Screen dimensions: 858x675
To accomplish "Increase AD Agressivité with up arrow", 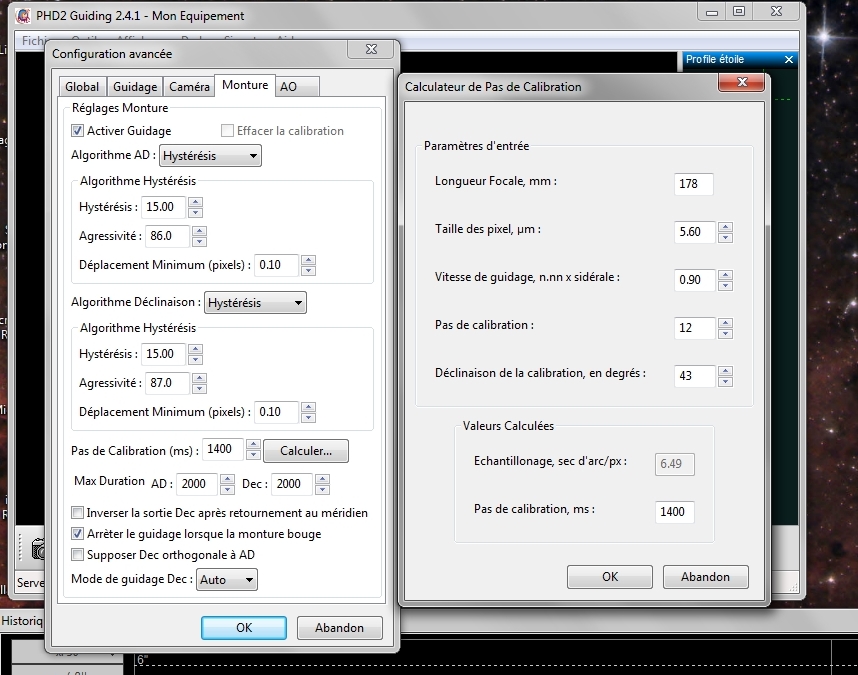I will point(199,231).
